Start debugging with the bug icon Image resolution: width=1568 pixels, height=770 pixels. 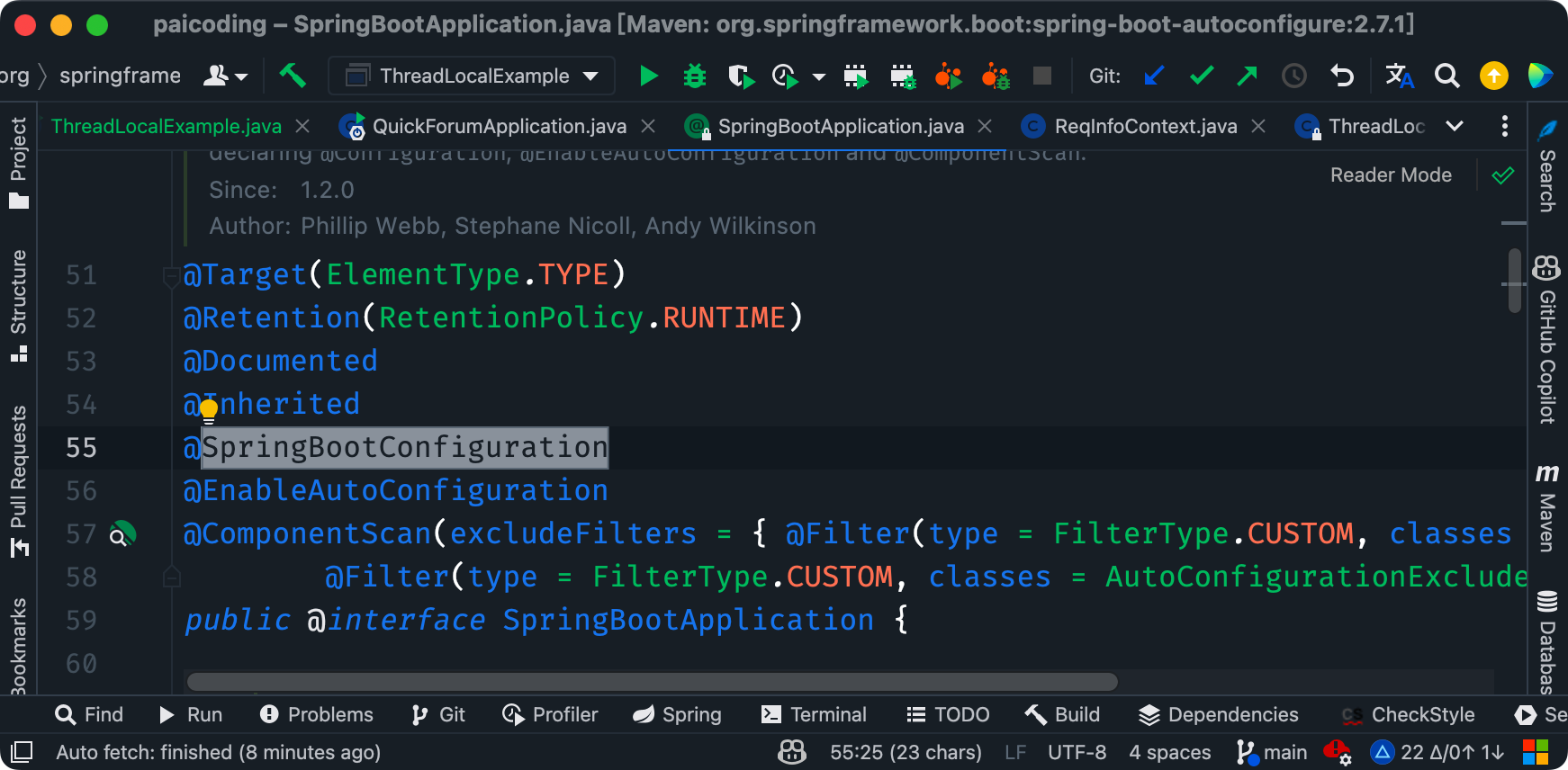coord(695,76)
